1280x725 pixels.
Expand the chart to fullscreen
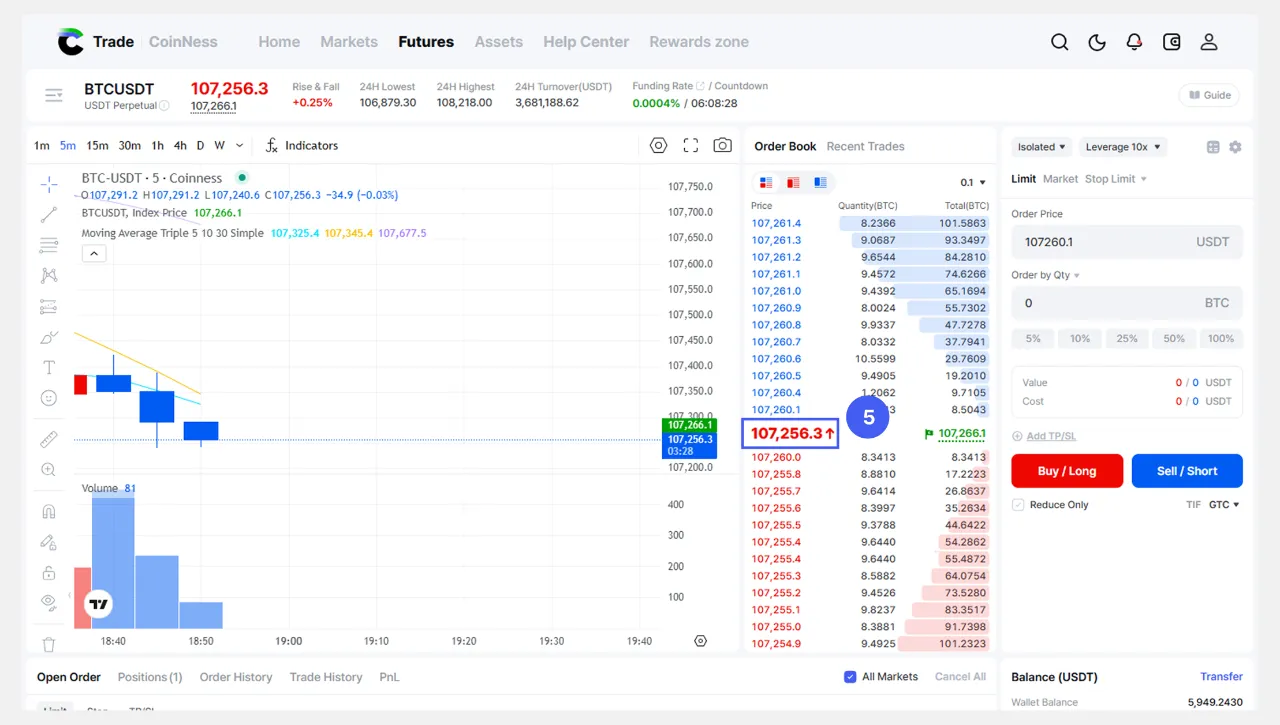point(690,145)
